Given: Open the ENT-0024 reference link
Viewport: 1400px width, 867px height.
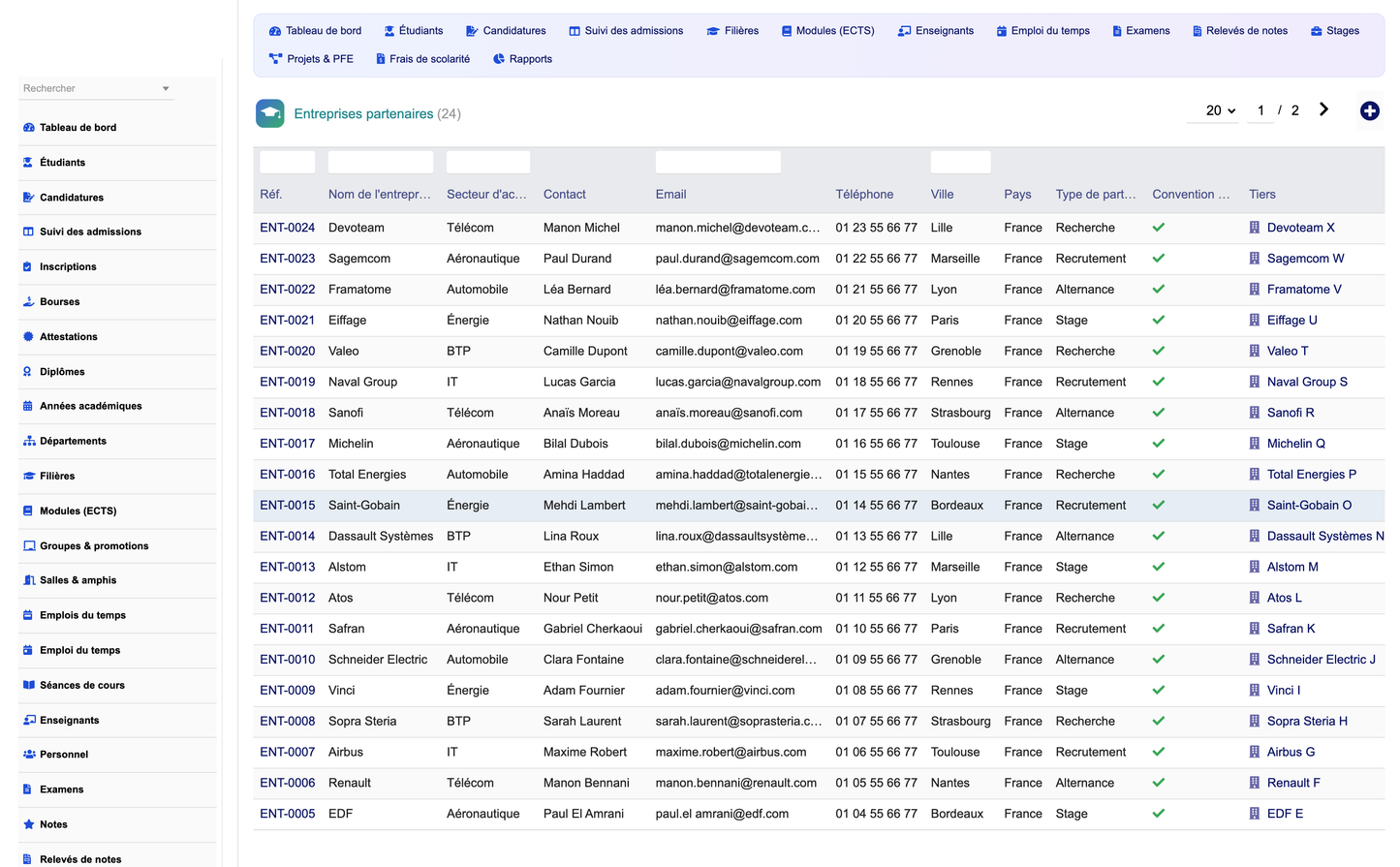Looking at the screenshot, I should pyautogui.click(x=287, y=228).
